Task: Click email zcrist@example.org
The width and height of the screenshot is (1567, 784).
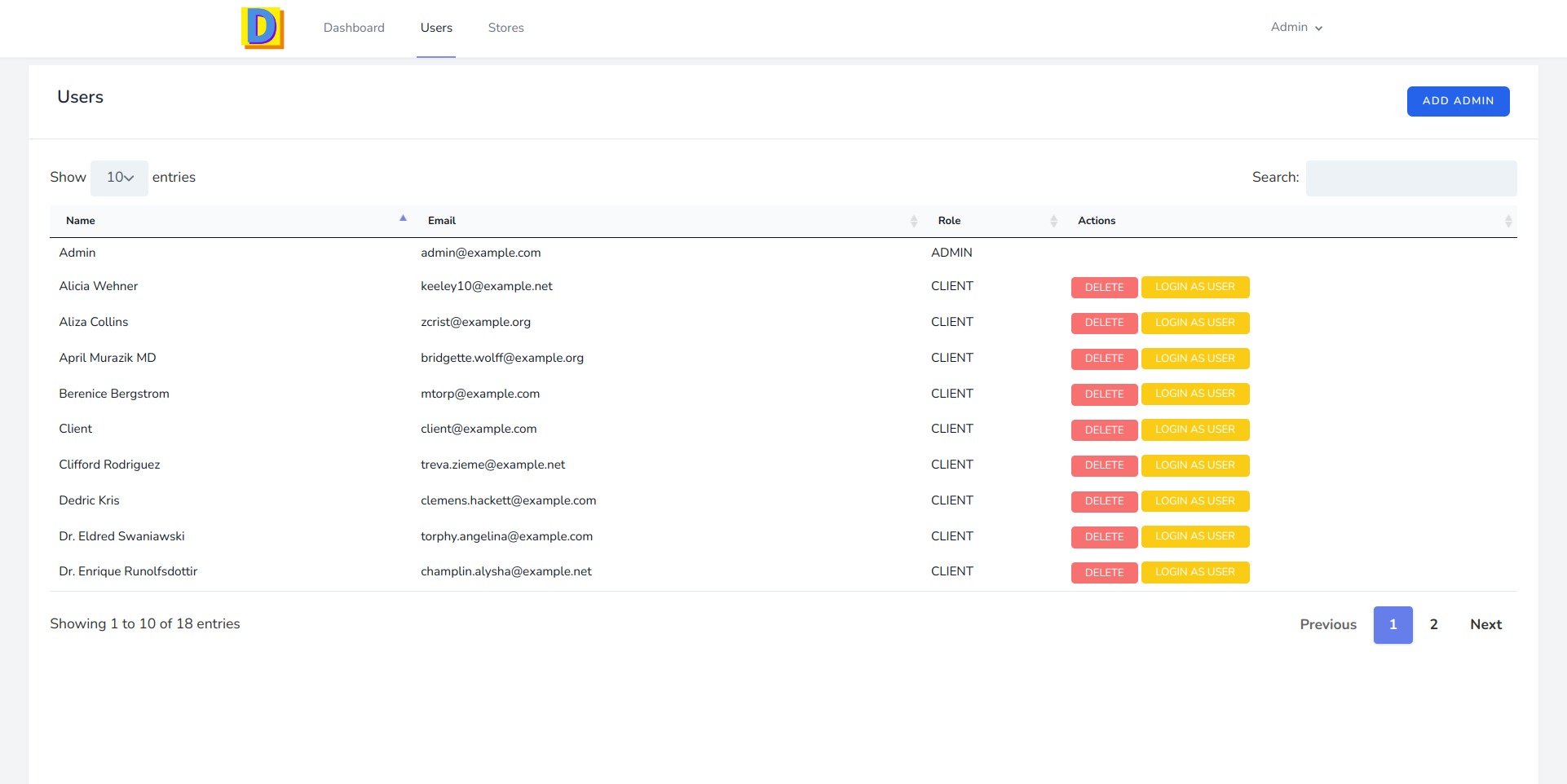Action: click(475, 322)
